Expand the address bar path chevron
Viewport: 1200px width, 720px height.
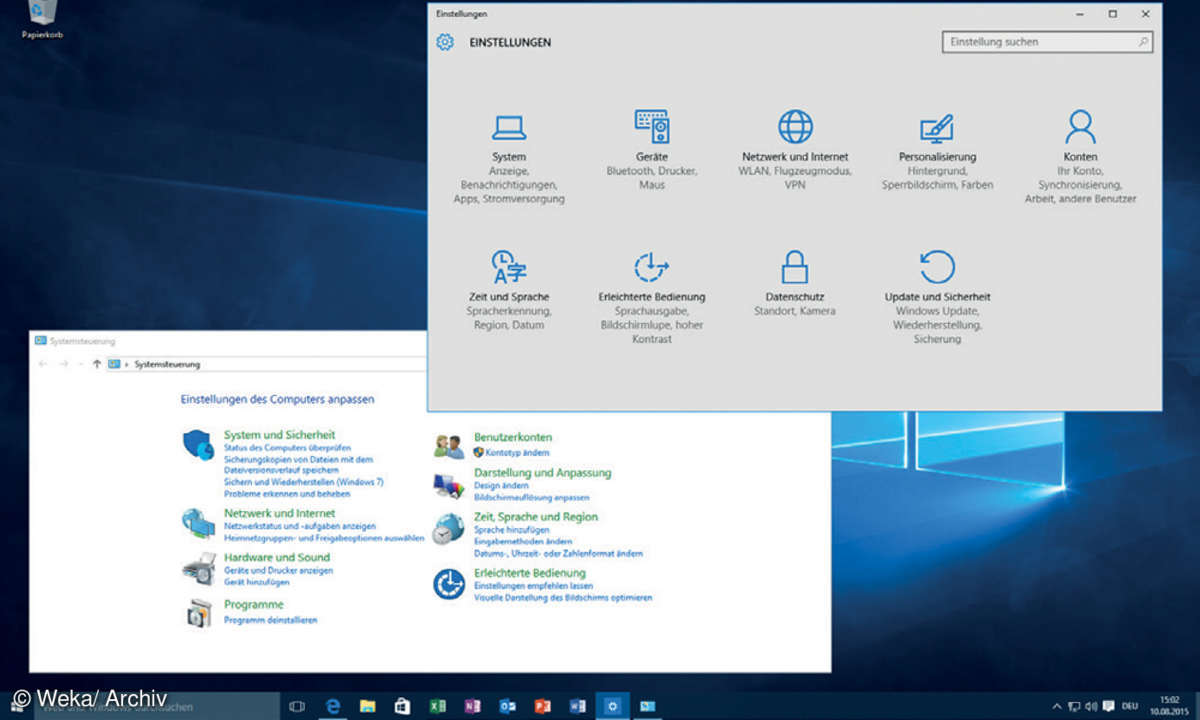point(127,364)
